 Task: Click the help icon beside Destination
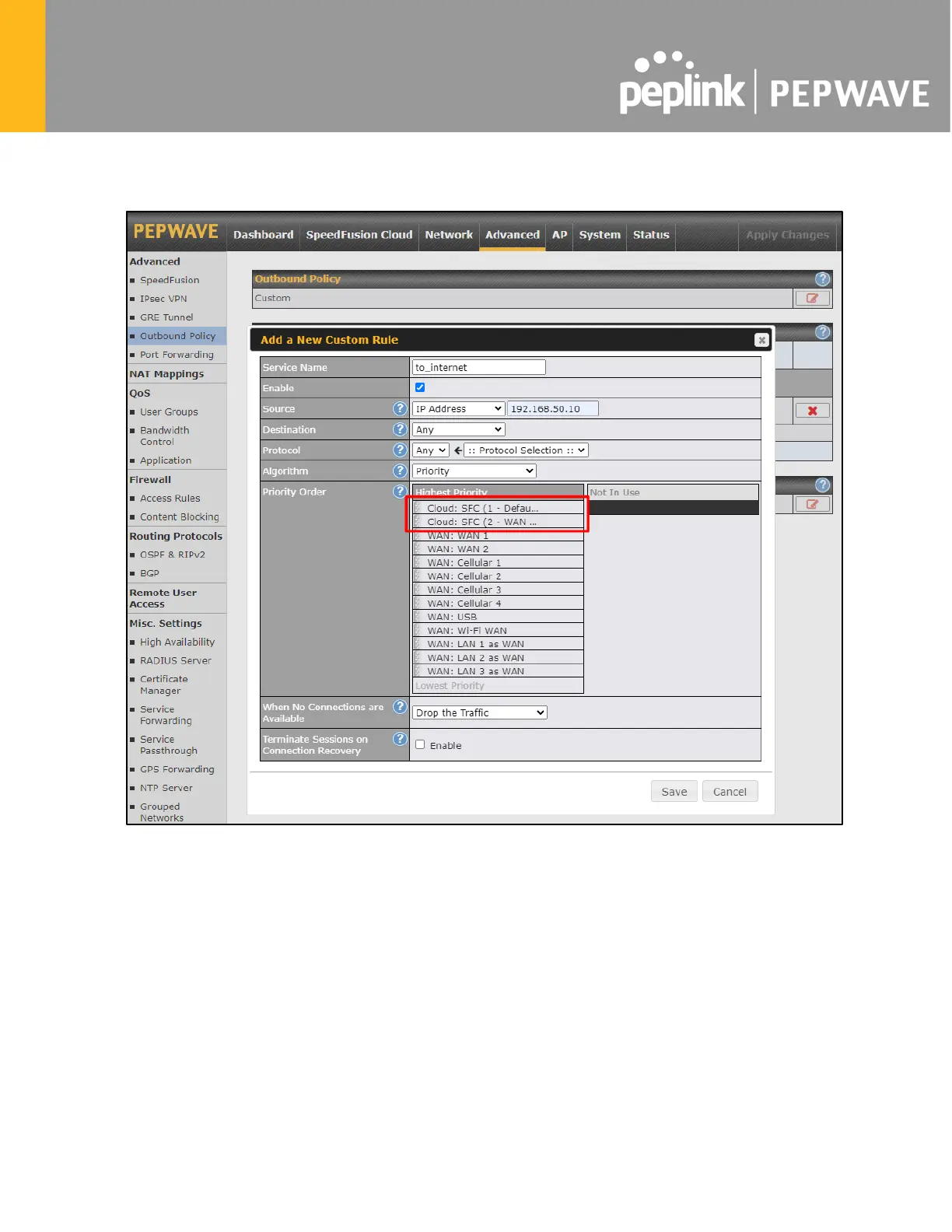click(400, 429)
